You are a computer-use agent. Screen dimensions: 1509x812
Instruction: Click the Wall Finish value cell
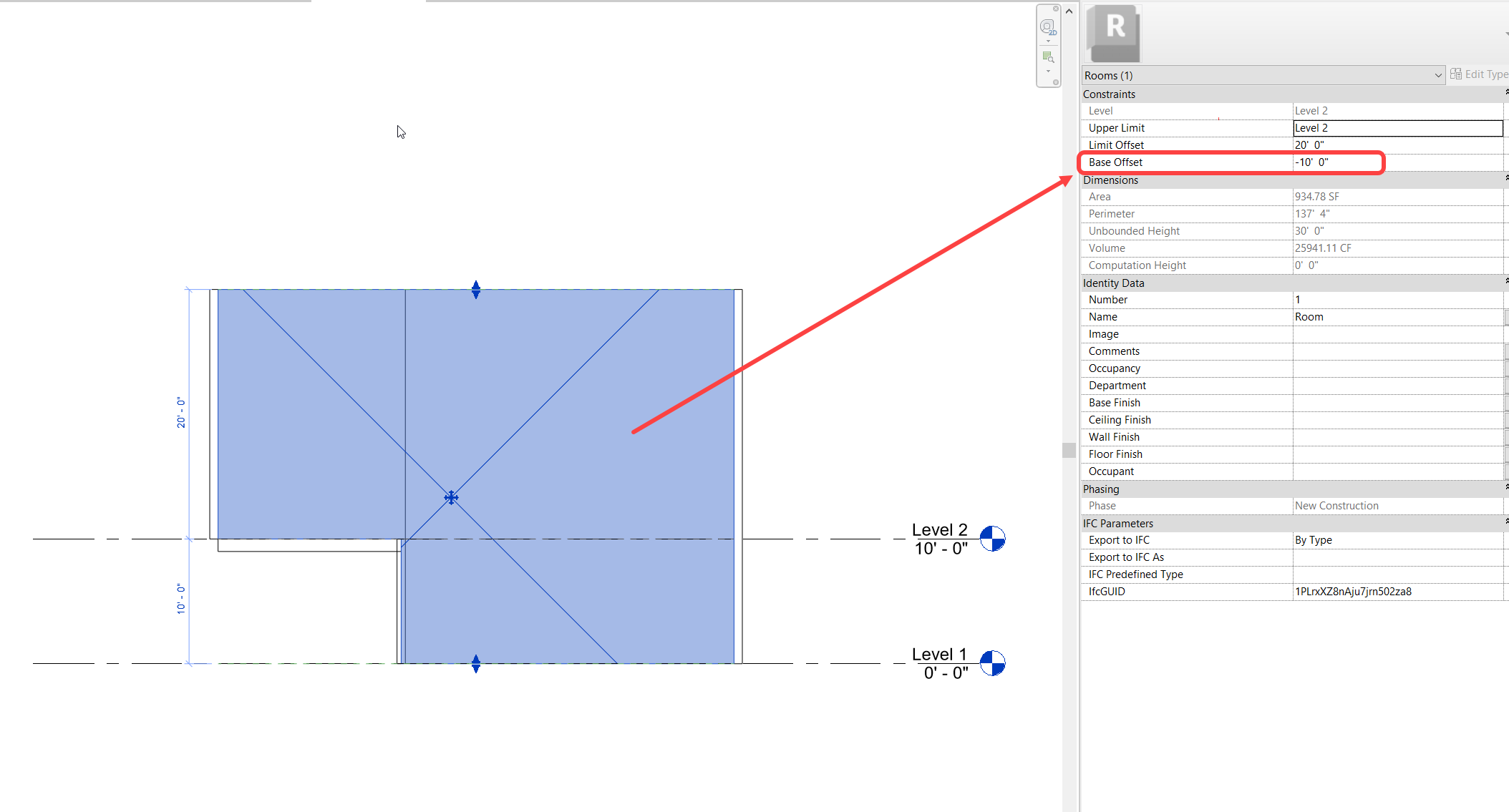click(1398, 437)
